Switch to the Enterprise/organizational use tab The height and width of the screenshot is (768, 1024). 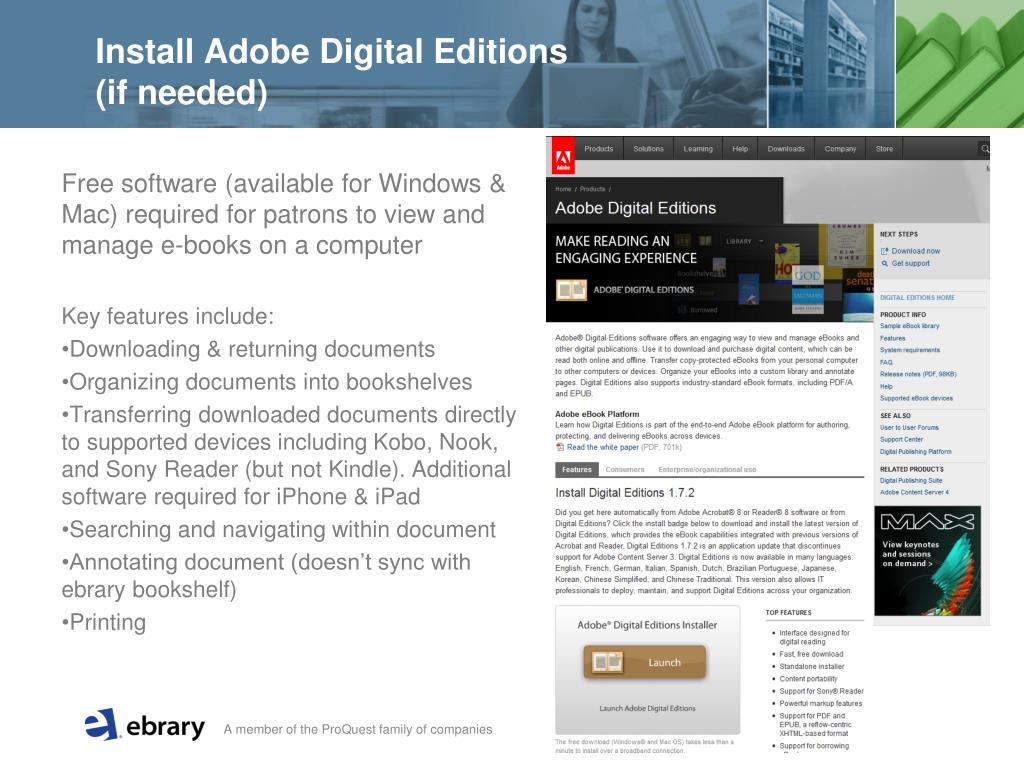(x=707, y=470)
